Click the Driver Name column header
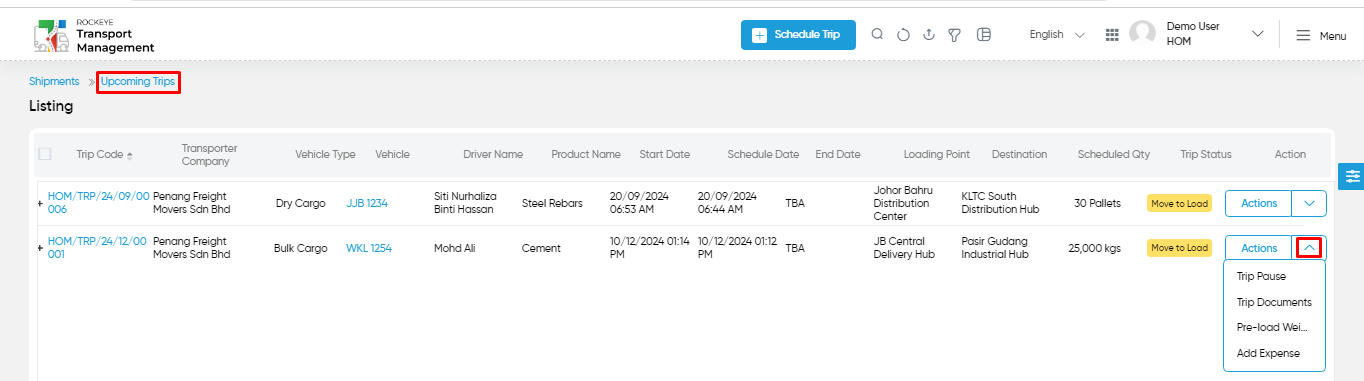This screenshot has width=1364, height=381. click(x=493, y=154)
